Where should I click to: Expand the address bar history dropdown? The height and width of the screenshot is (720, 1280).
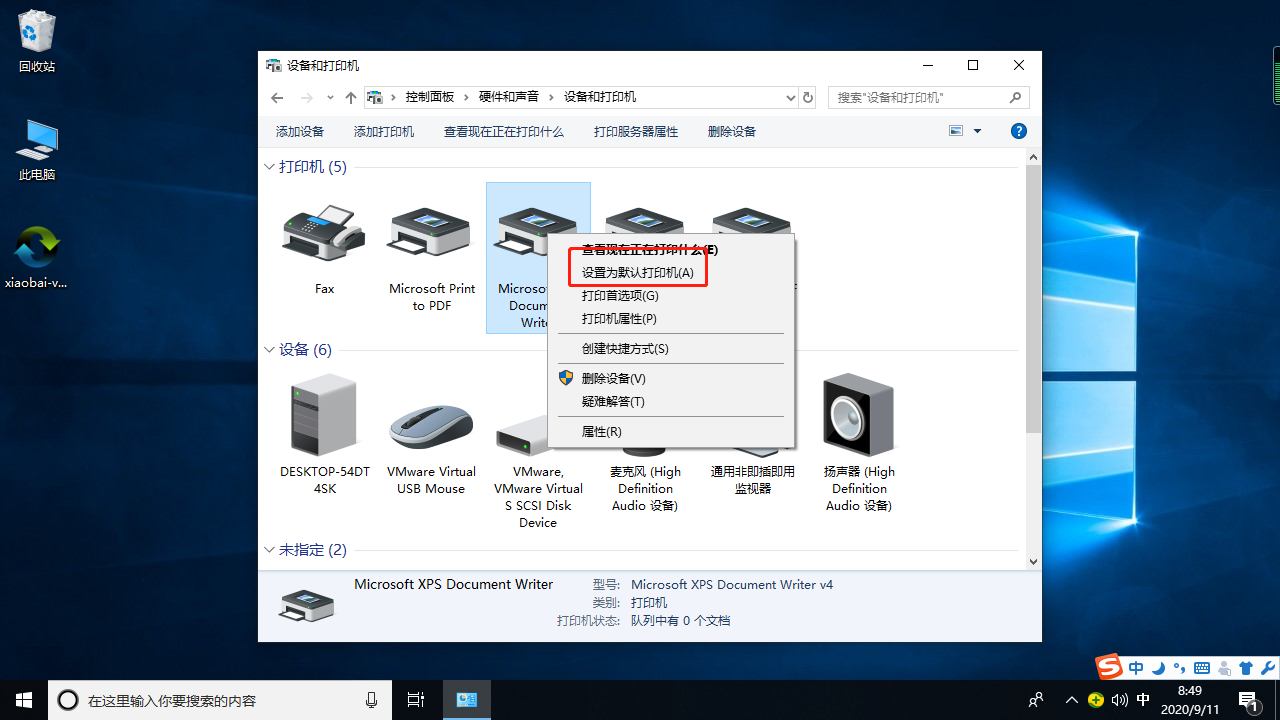(x=790, y=97)
